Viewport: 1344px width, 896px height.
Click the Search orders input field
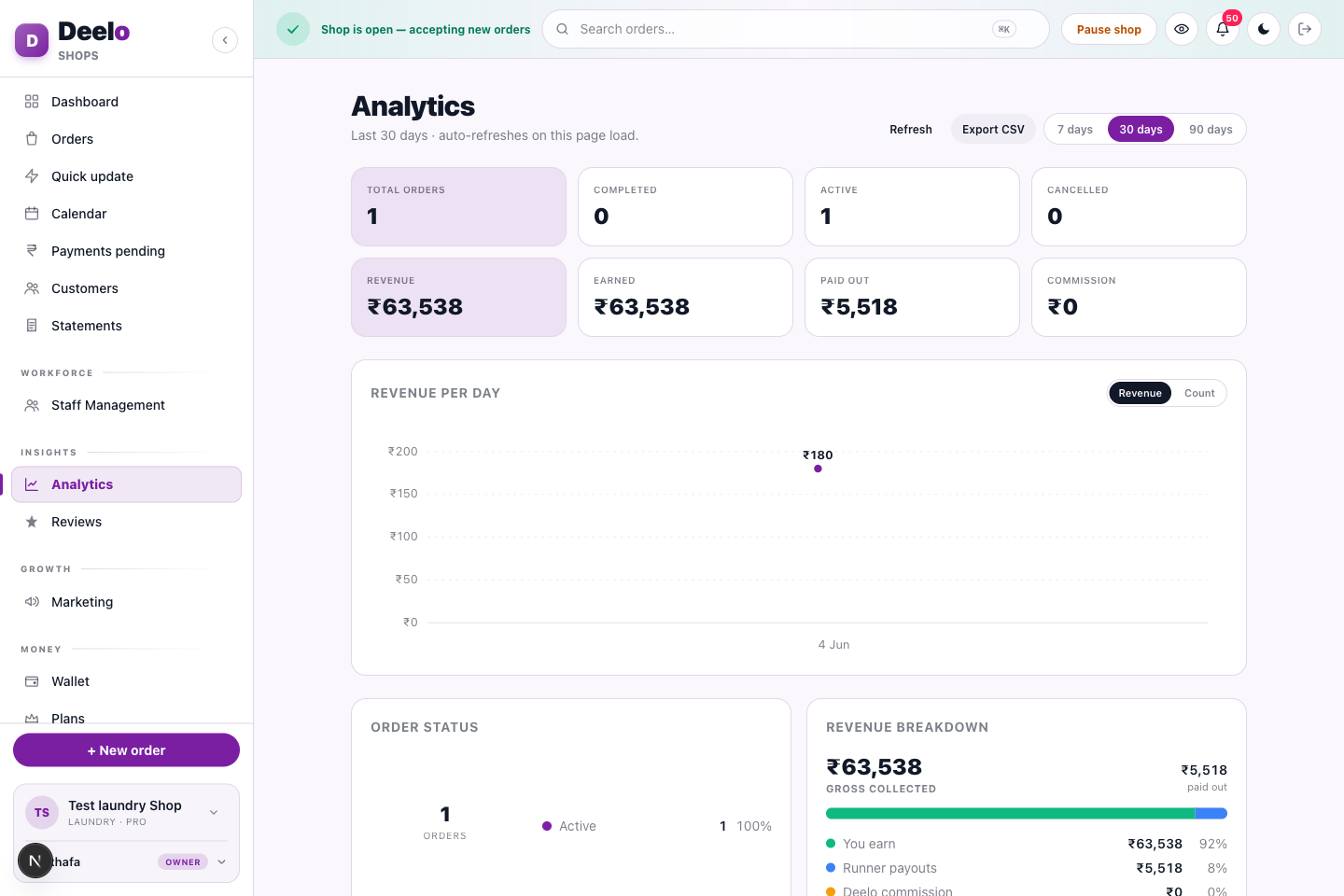(795, 29)
